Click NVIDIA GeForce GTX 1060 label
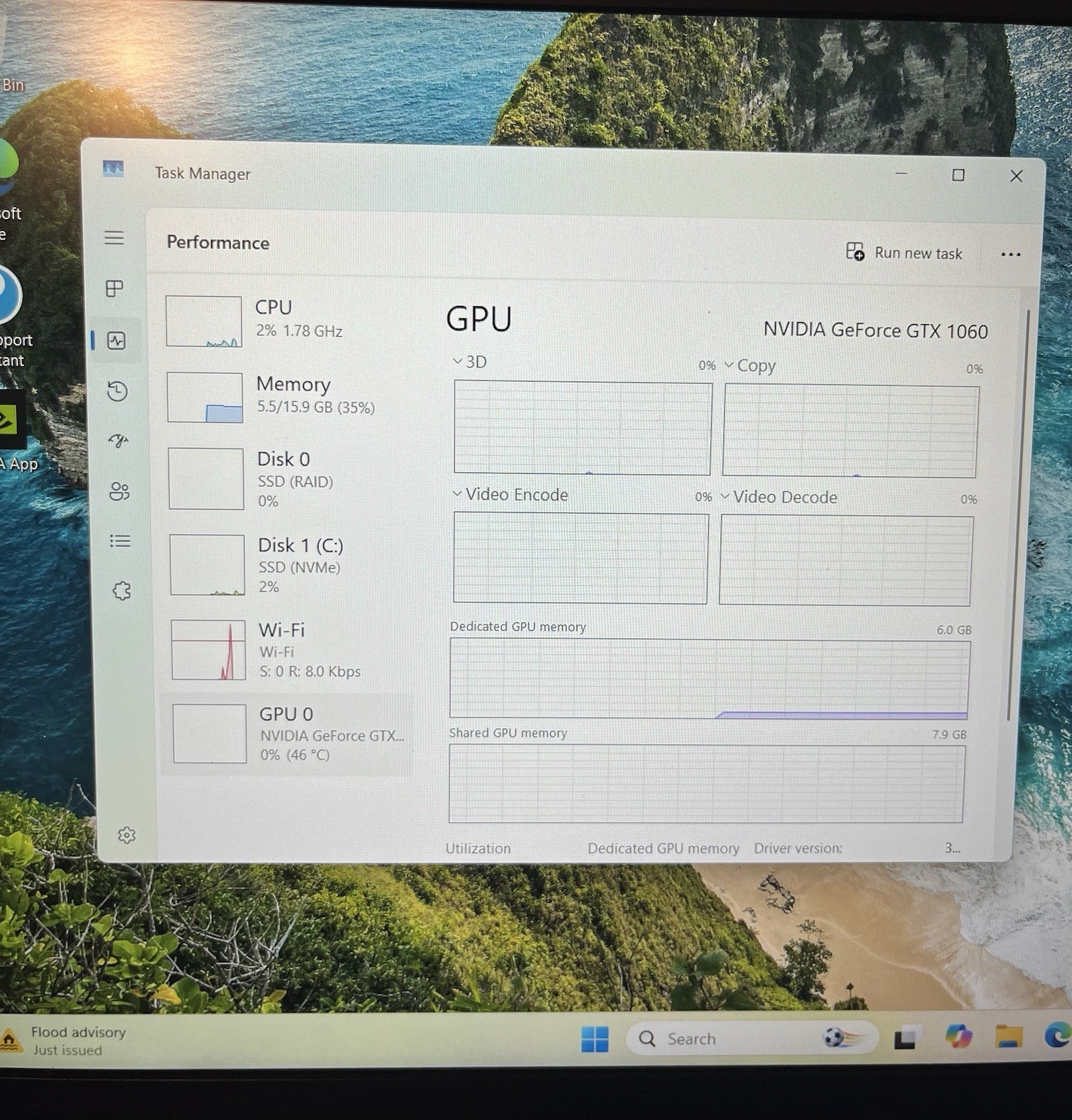 875,330
